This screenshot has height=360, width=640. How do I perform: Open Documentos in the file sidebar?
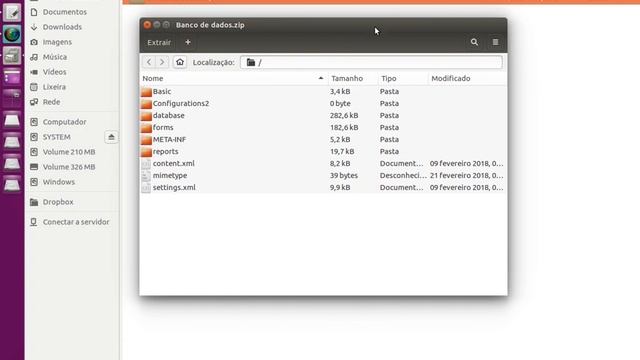[x=64, y=12]
